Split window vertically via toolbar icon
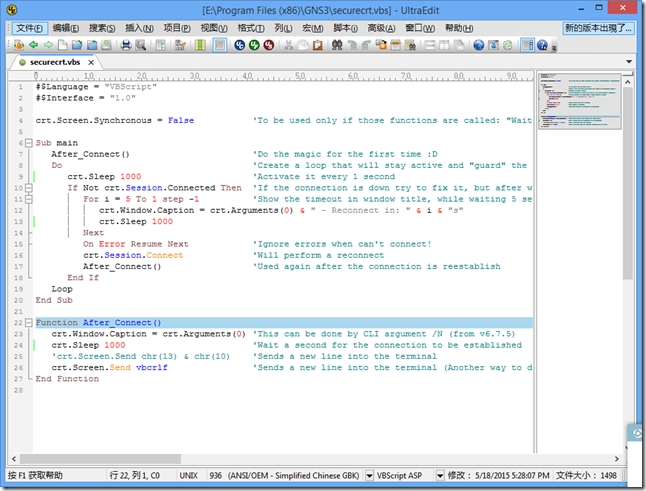646x491 pixels. 444,45
